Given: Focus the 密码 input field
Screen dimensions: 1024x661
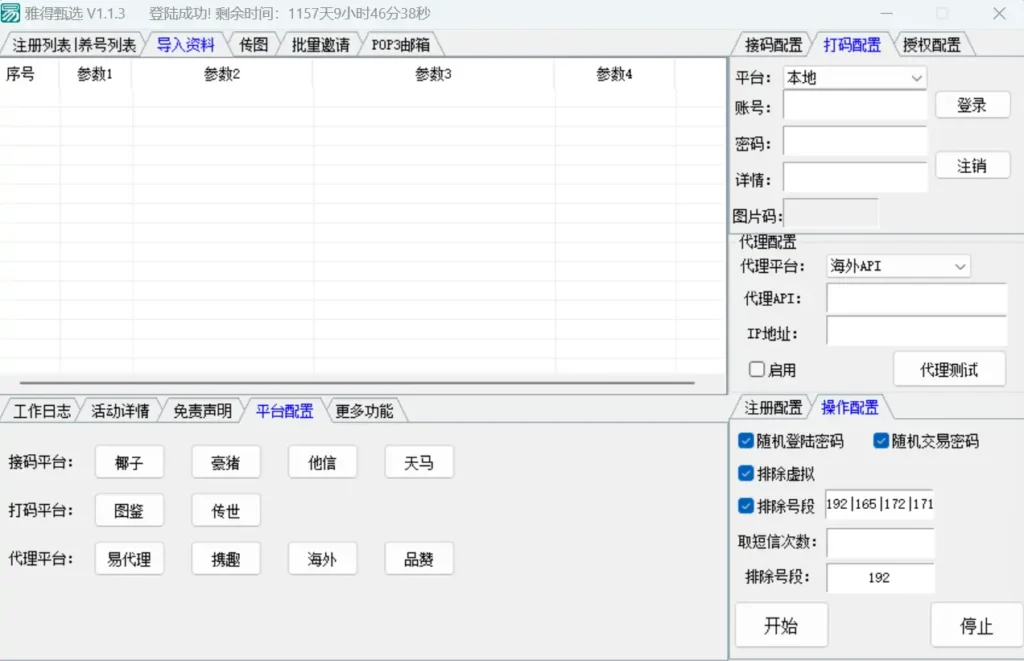Looking at the screenshot, I should point(855,142).
